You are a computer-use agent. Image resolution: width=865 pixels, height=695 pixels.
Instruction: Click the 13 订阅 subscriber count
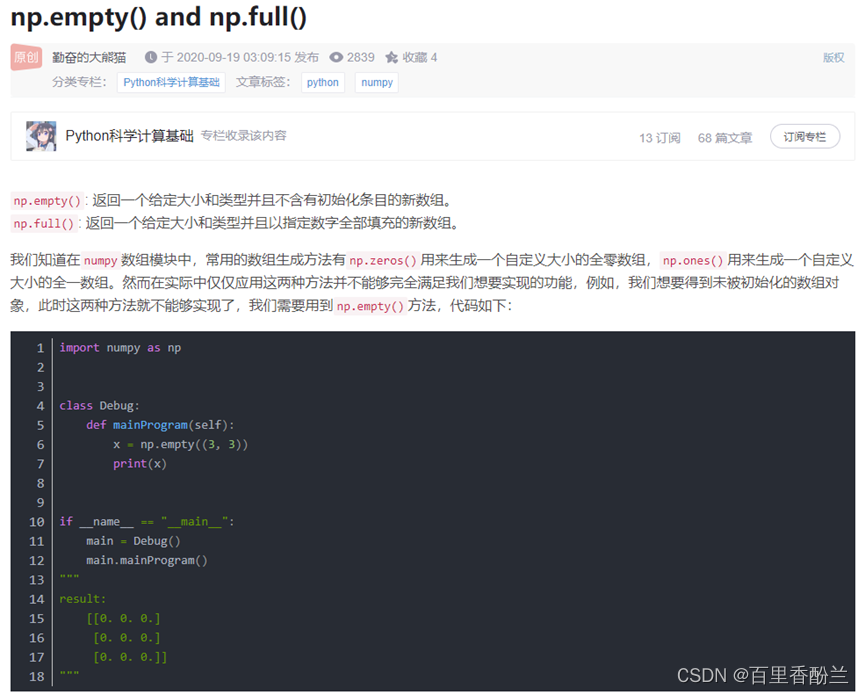660,138
